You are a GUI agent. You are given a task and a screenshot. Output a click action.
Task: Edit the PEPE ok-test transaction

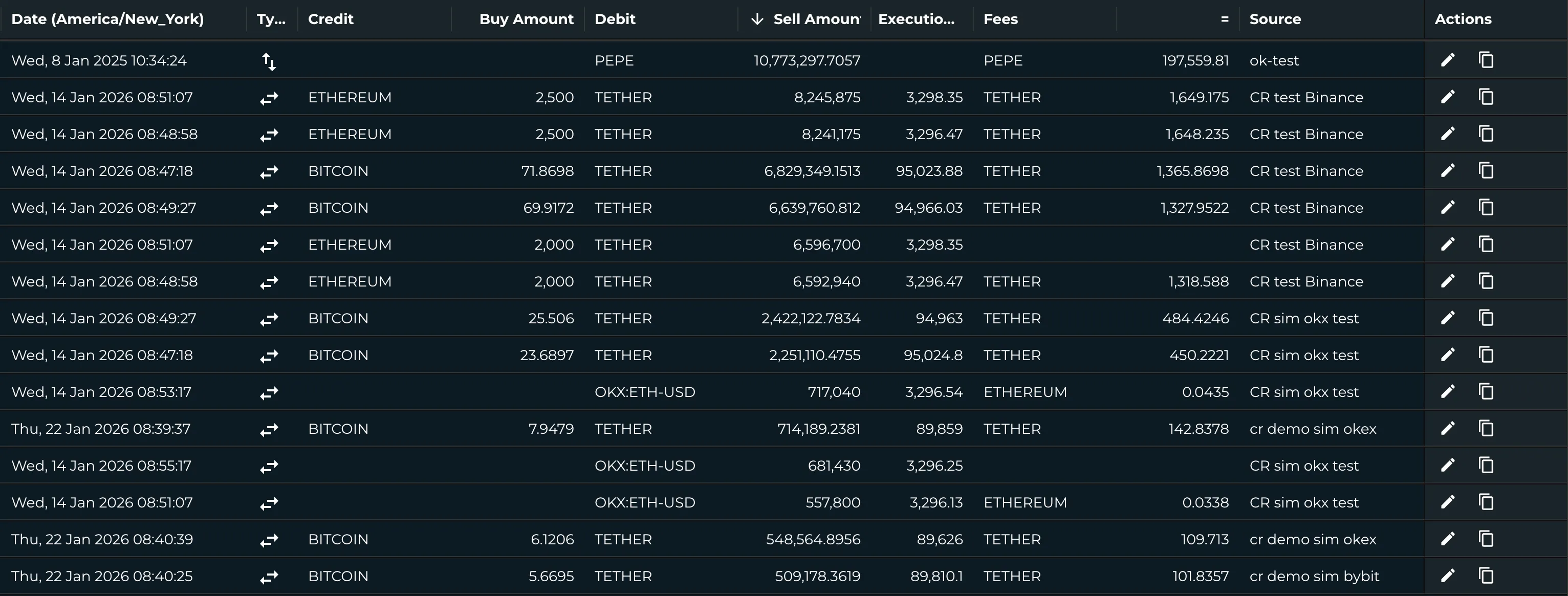(1448, 60)
